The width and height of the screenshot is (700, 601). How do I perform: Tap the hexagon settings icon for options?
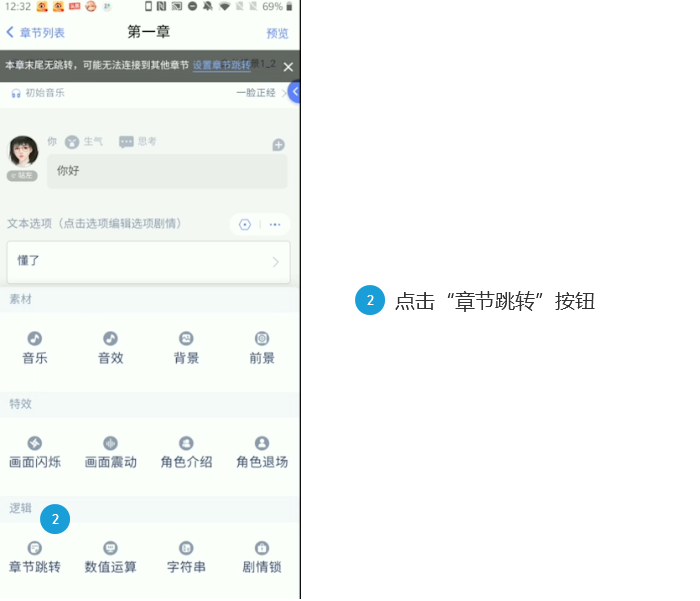pos(245,224)
